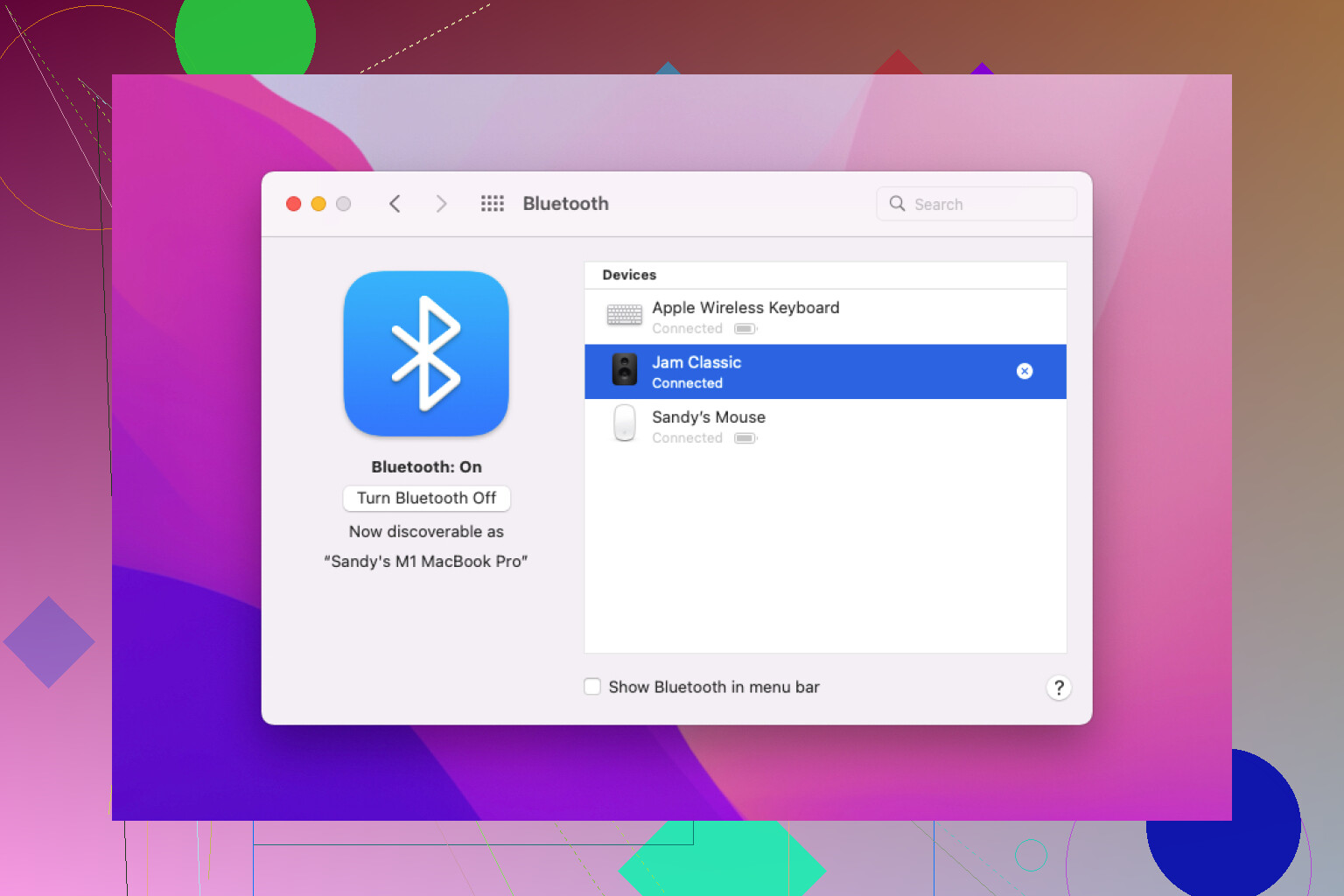The image size is (1344, 896).
Task: Click Connected status under Apple Wireless Keyboard
Action: click(687, 329)
